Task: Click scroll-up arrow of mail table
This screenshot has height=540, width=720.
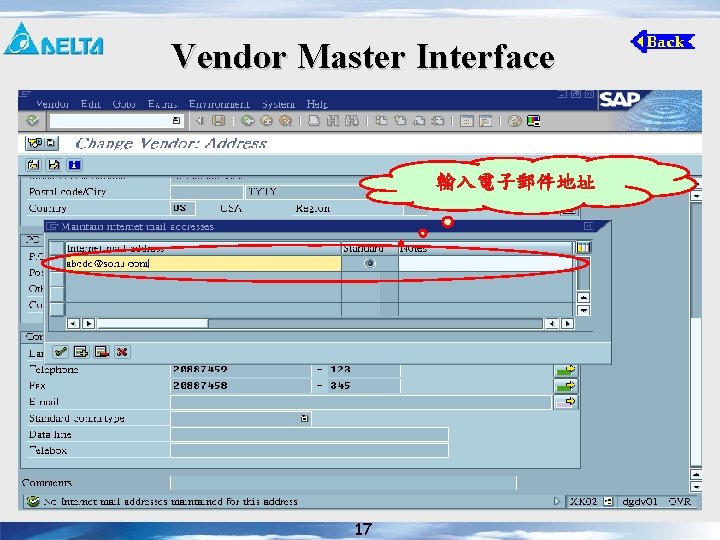Action: (x=583, y=298)
